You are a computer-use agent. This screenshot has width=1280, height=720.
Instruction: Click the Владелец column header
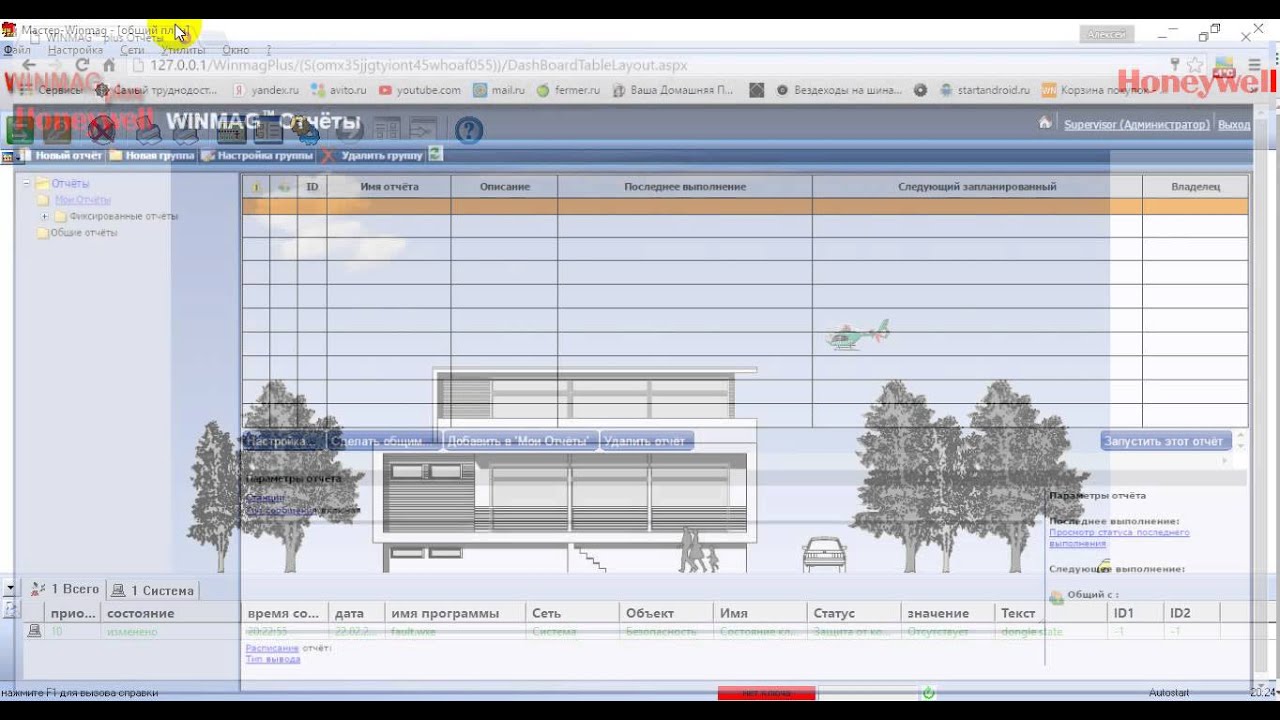(1195, 187)
